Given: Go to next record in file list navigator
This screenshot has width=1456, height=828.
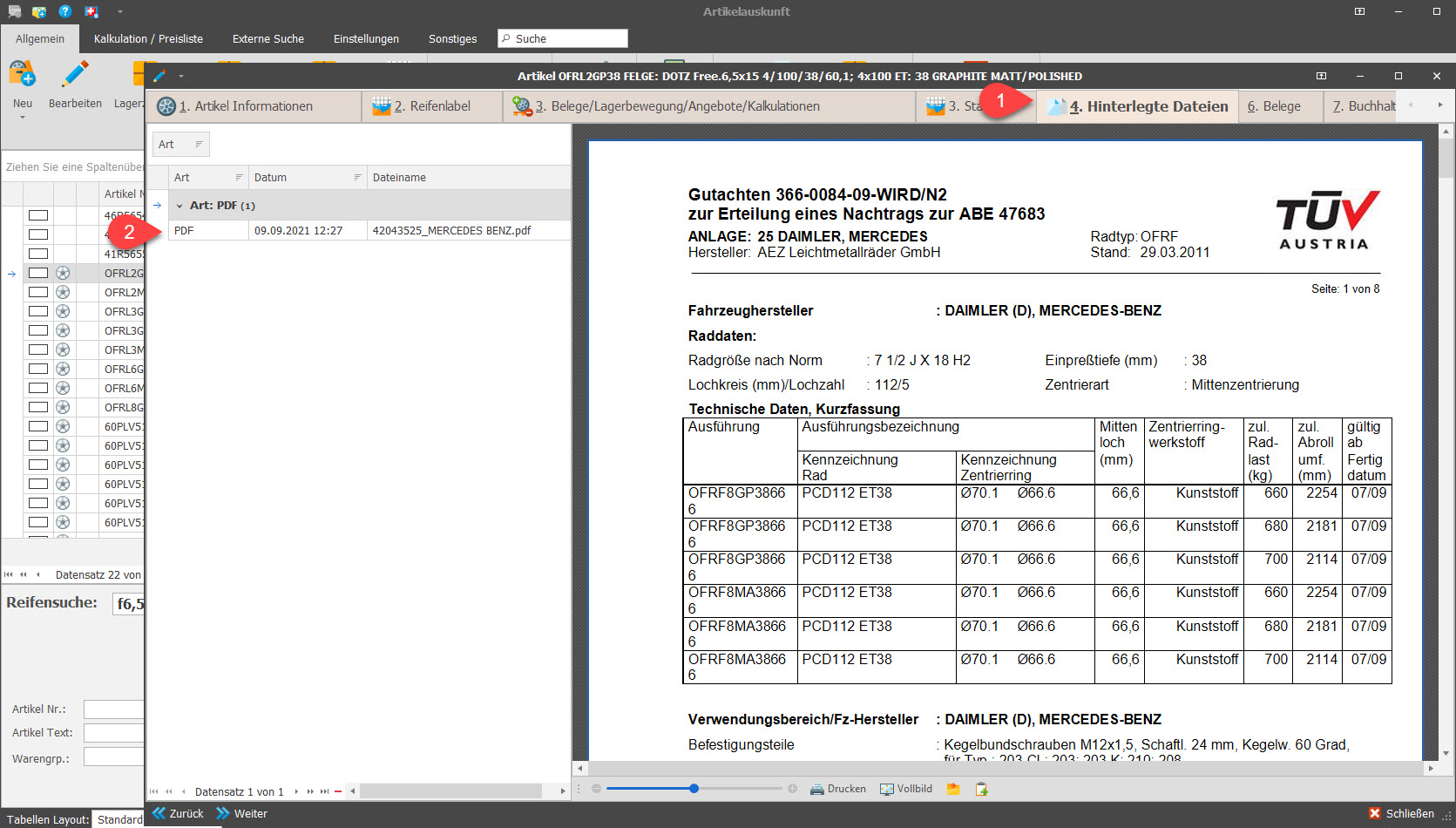Looking at the screenshot, I should (296, 791).
